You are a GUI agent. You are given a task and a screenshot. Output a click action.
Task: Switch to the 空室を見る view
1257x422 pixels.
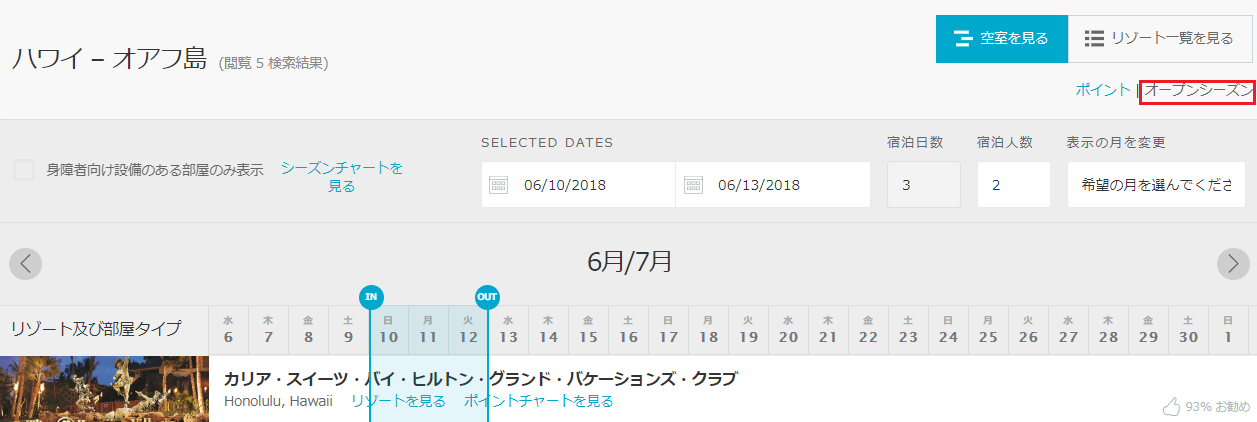point(1002,39)
